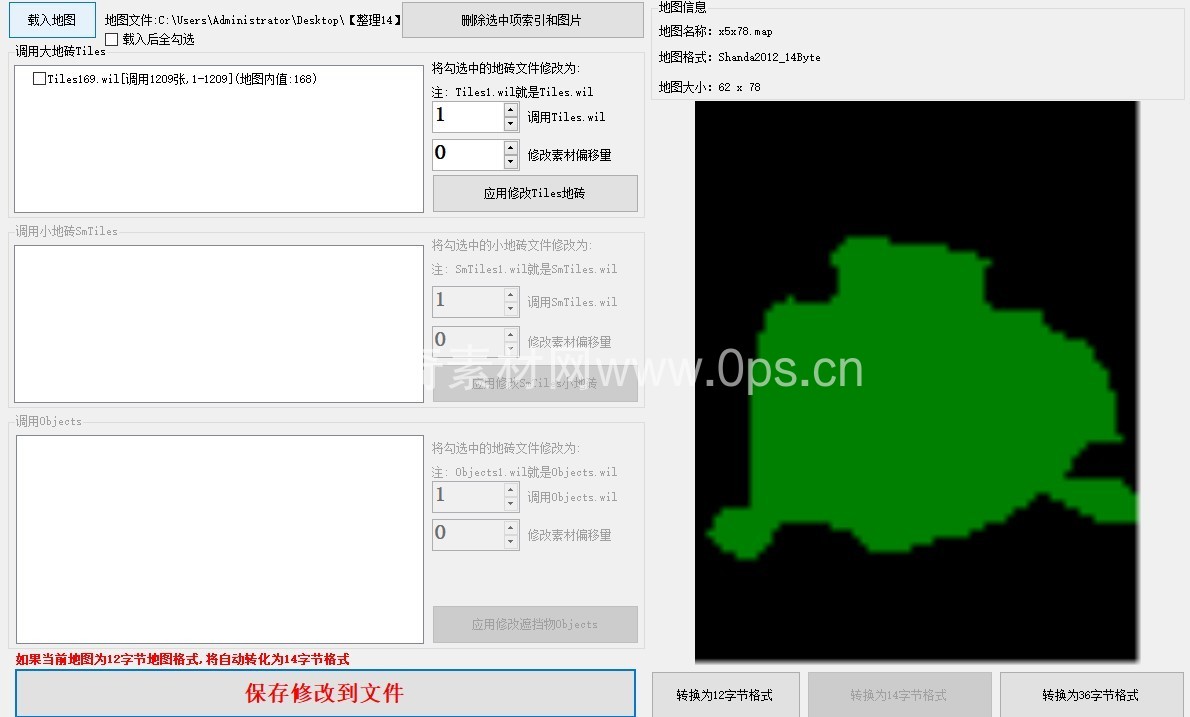1190x717 pixels.
Task: Click 保存修改到文件 save button
Action: click(x=325, y=693)
